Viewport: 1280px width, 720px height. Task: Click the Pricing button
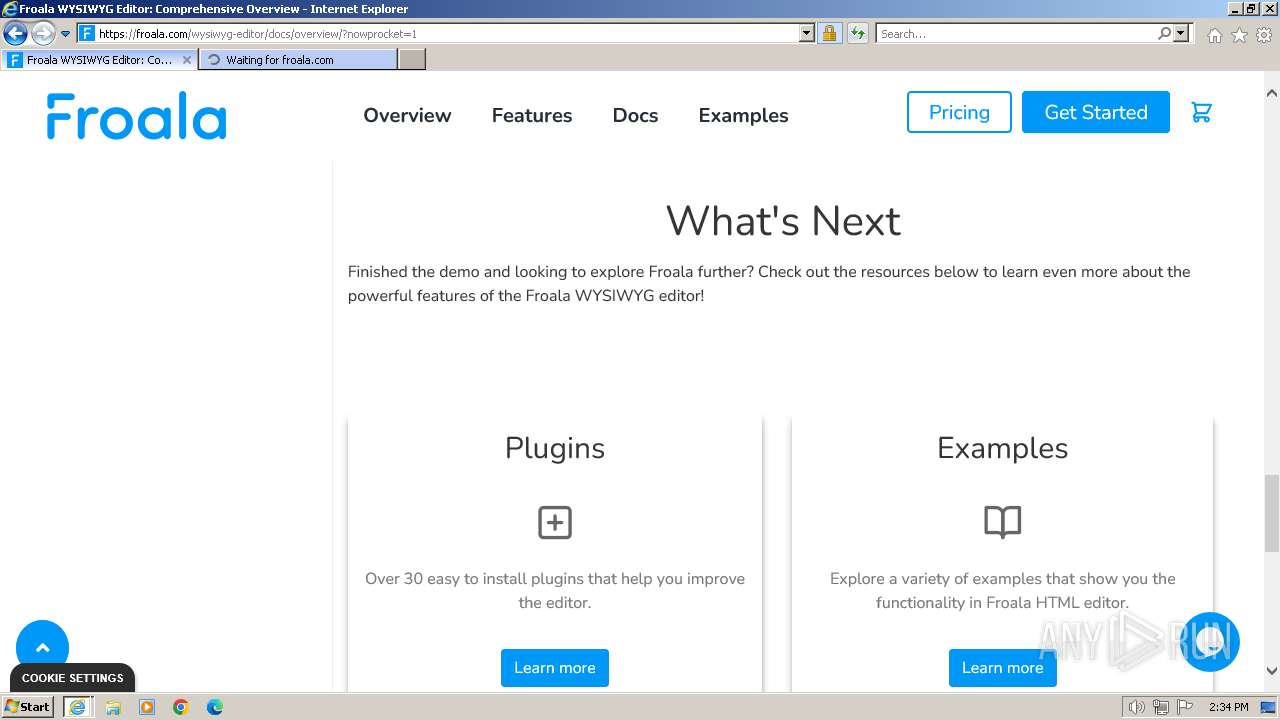959,112
